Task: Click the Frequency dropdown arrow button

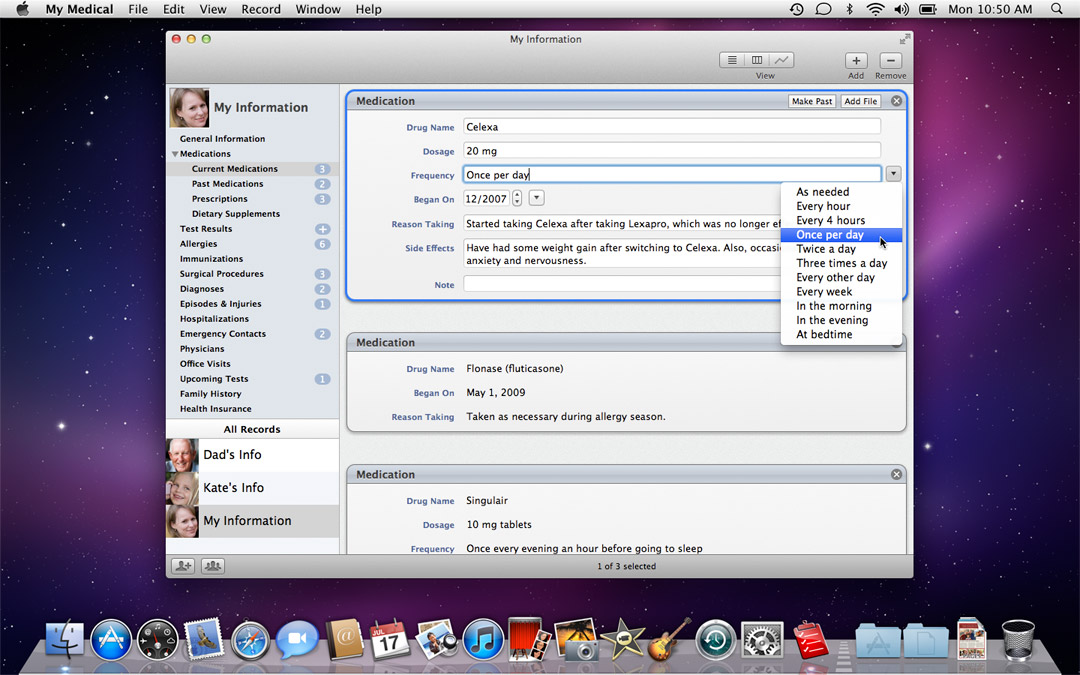Action: pyautogui.click(x=892, y=174)
